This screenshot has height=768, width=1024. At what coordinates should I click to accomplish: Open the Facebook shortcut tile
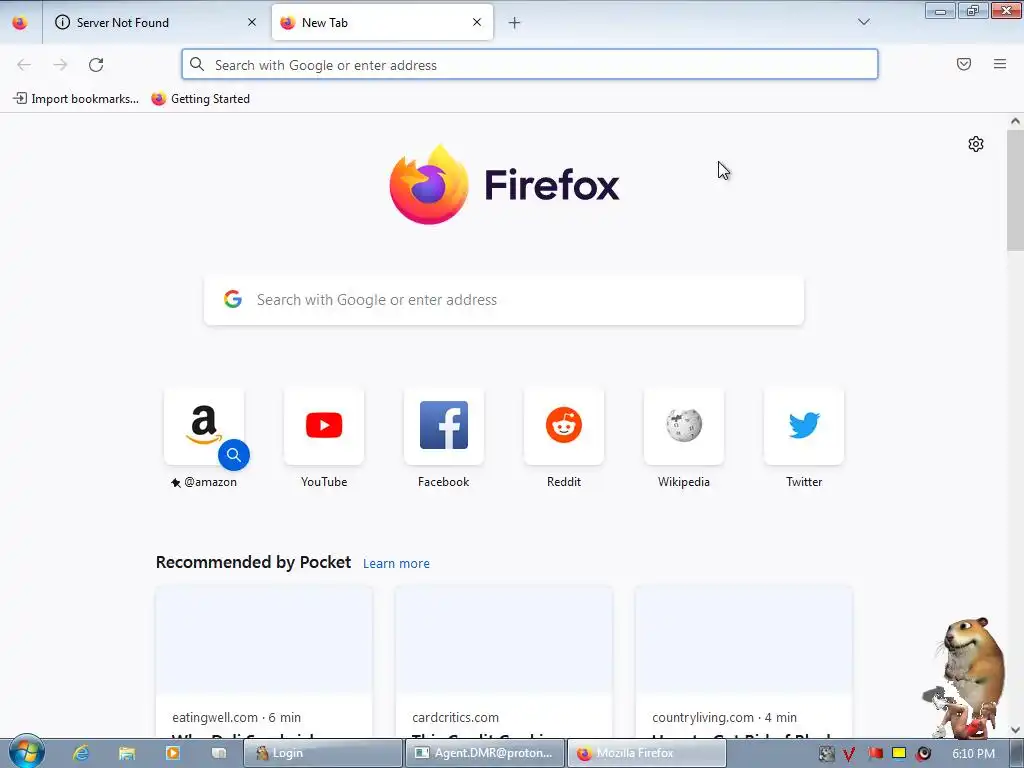click(x=443, y=426)
